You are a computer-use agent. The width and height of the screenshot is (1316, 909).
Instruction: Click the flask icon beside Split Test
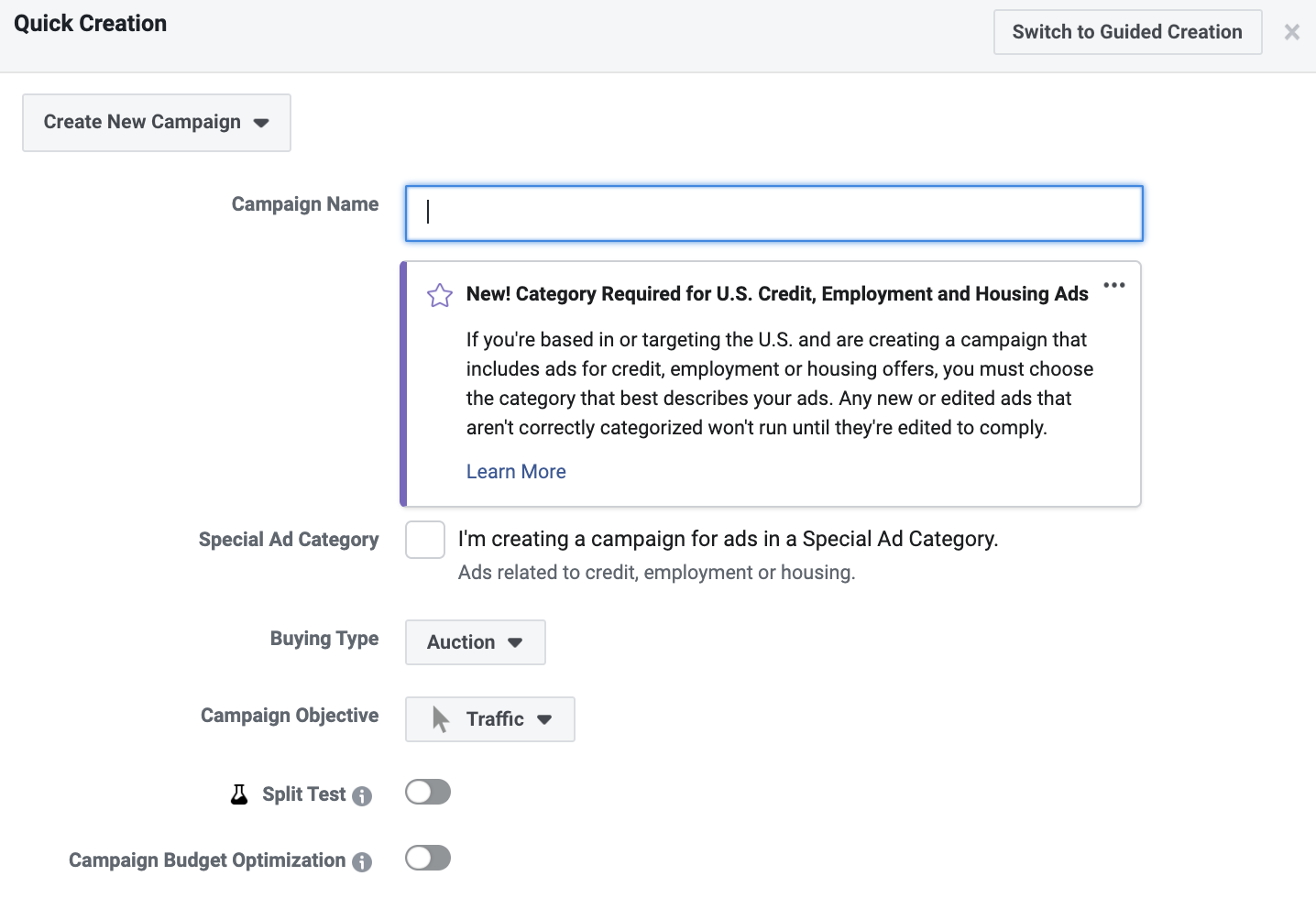pyautogui.click(x=239, y=794)
